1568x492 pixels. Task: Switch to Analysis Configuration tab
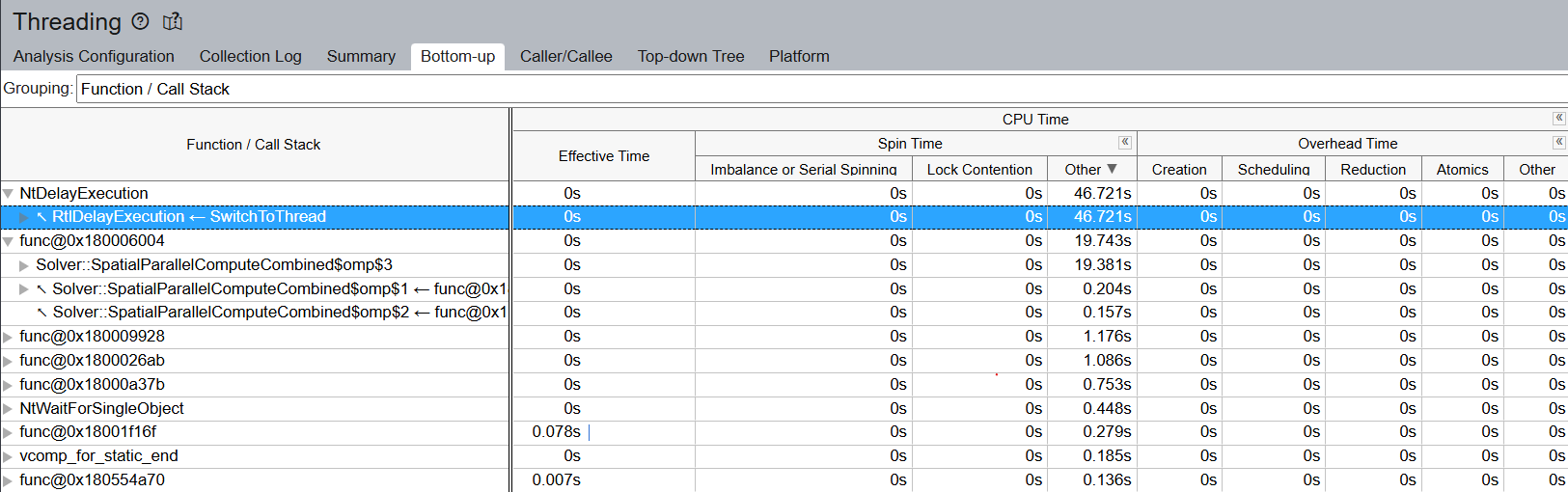pos(94,56)
